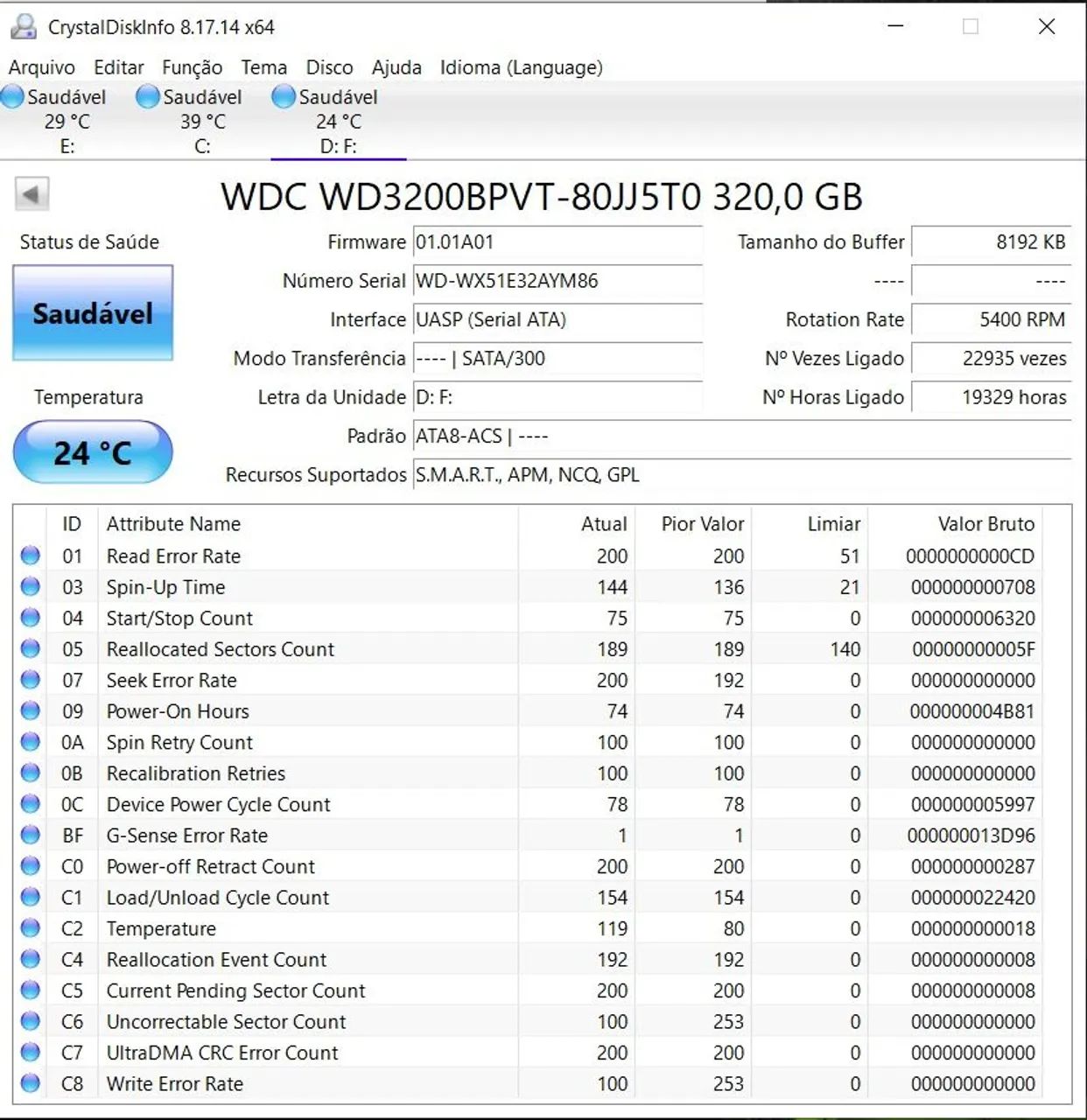Click the status dot for Write Error Rate

click(31, 1083)
